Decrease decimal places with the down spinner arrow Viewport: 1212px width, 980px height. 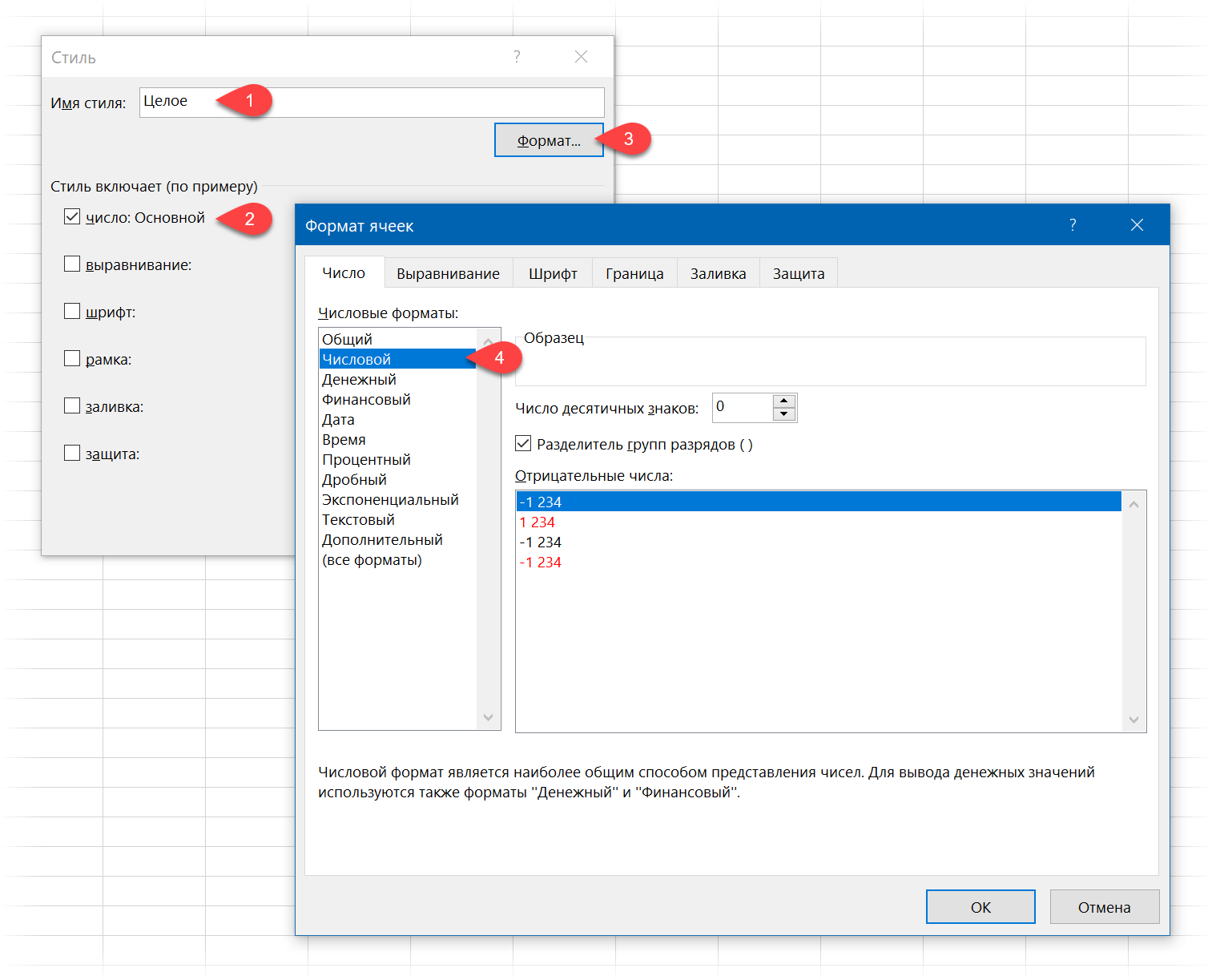point(784,414)
